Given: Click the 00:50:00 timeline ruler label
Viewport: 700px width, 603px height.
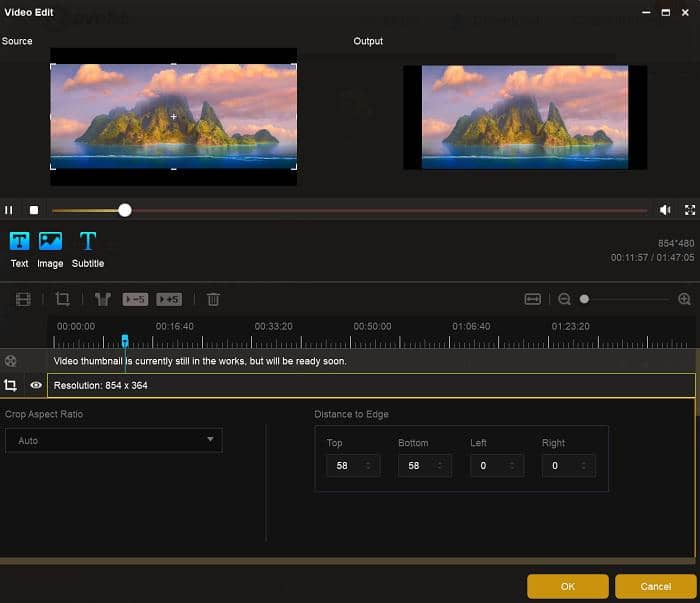Looking at the screenshot, I should [x=372, y=326].
